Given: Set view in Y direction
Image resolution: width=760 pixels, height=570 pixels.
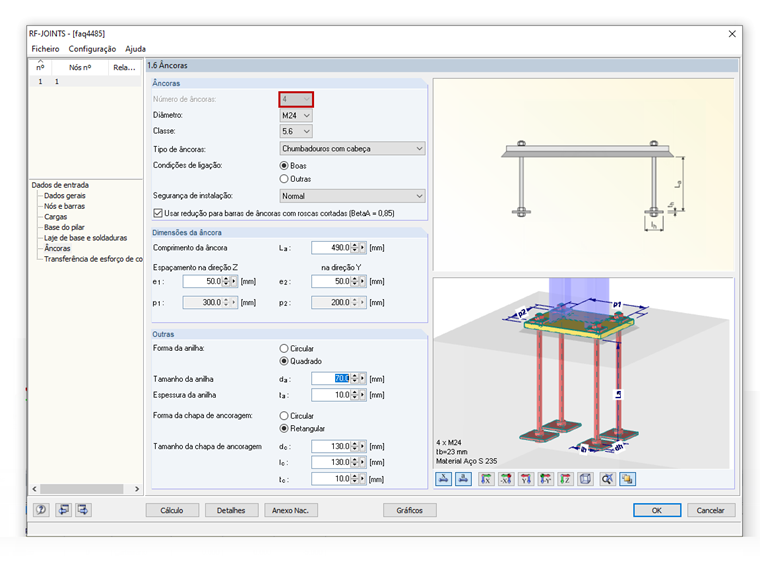Looking at the screenshot, I should click(526, 479).
